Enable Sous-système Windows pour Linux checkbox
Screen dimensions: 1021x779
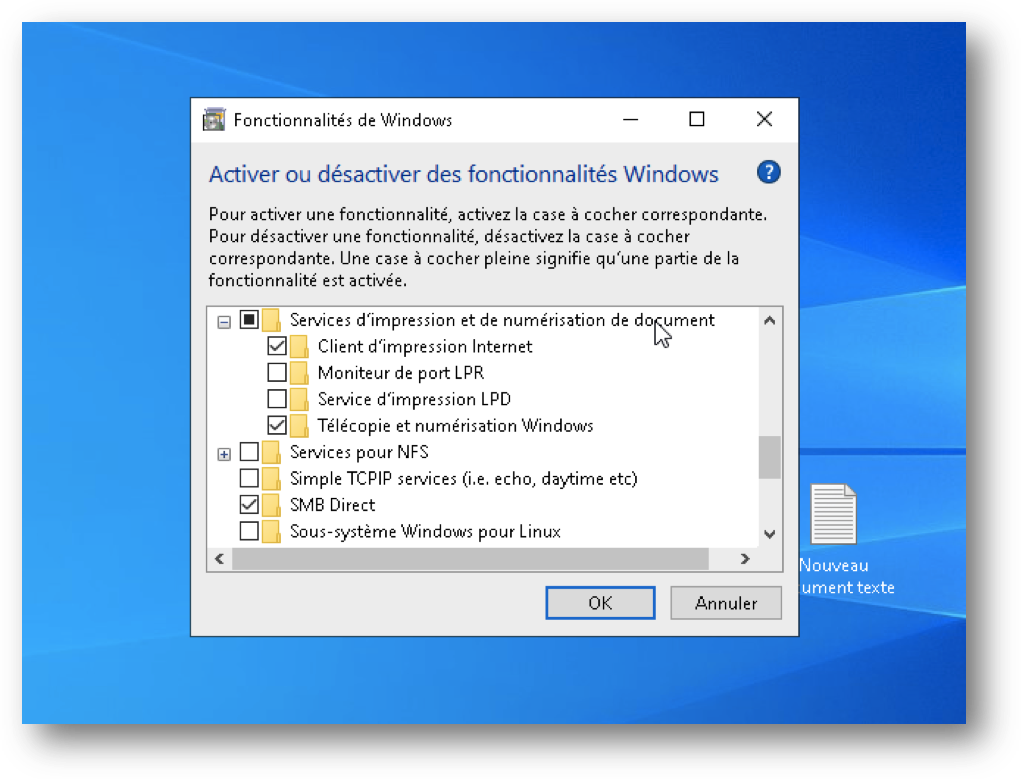[249, 531]
